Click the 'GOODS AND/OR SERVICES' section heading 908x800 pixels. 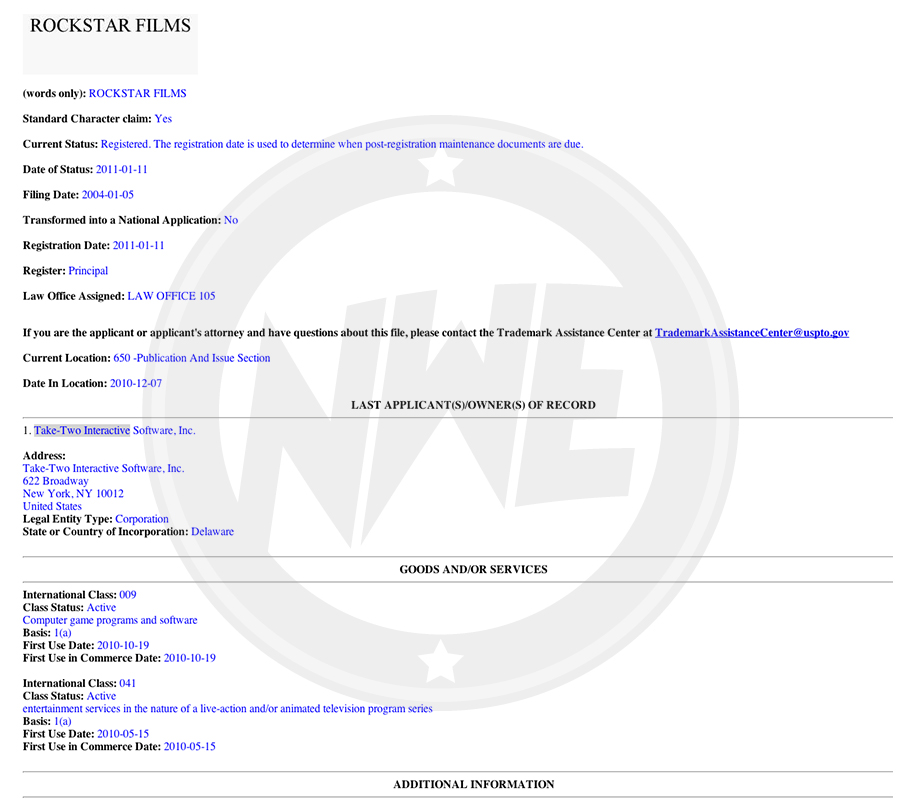473,569
